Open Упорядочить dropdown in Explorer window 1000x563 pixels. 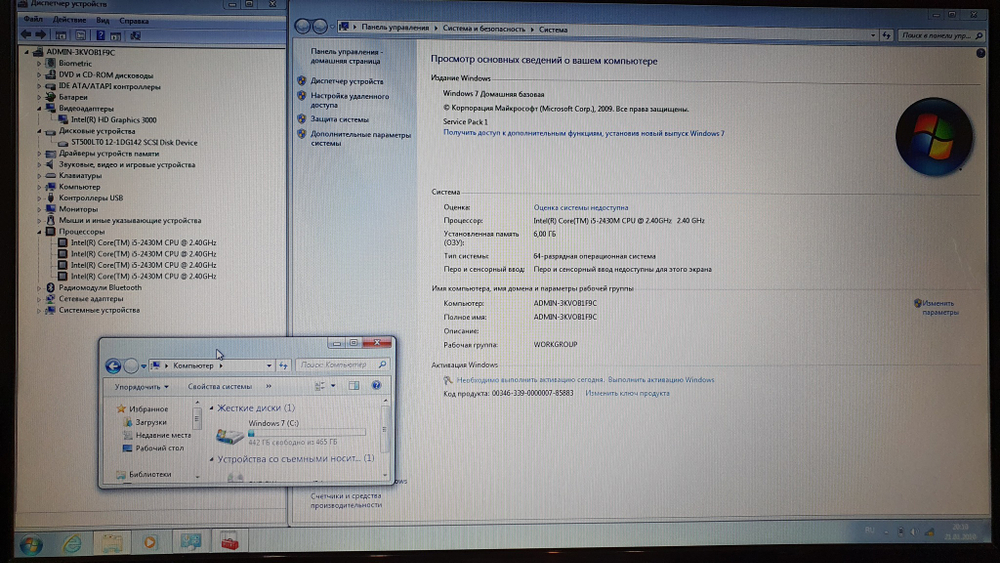pos(142,386)
